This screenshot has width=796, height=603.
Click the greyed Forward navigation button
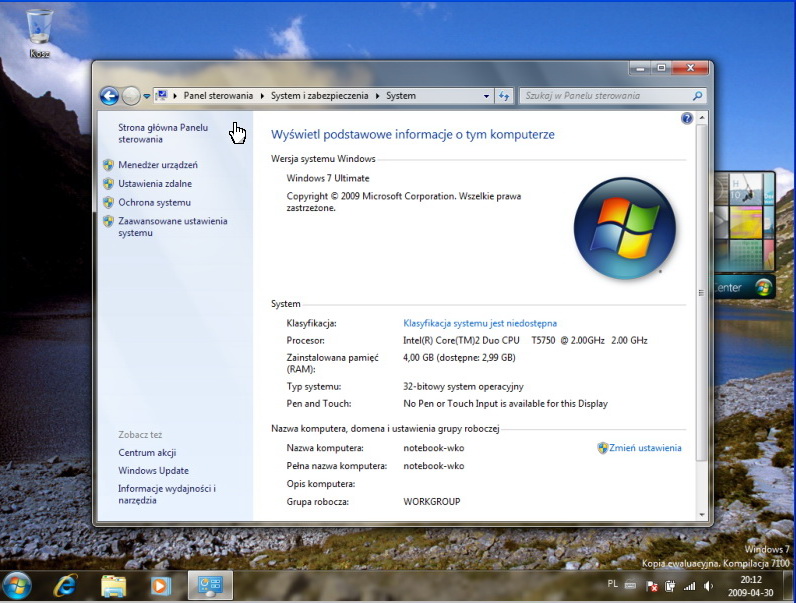131,96
